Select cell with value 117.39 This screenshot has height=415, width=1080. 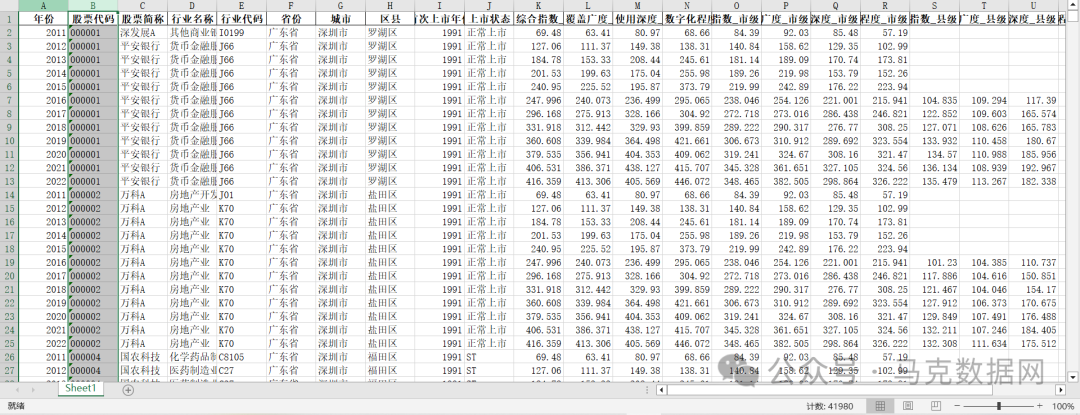tap(1033, 100)
